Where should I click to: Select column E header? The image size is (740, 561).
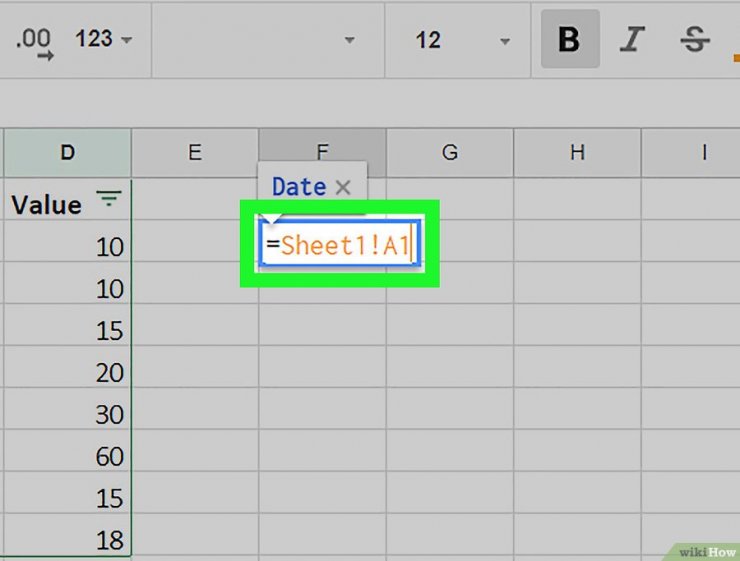(195, 152)
